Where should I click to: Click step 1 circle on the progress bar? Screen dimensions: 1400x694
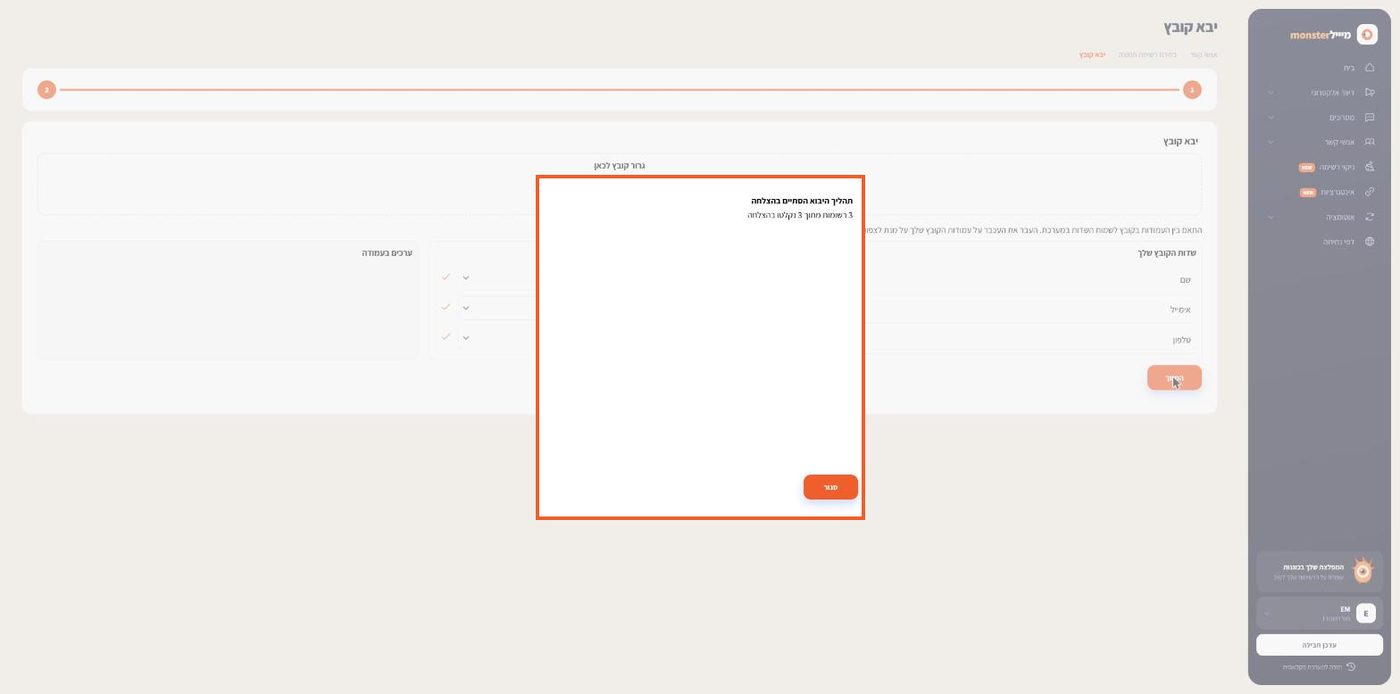(x=1192, y=90)
